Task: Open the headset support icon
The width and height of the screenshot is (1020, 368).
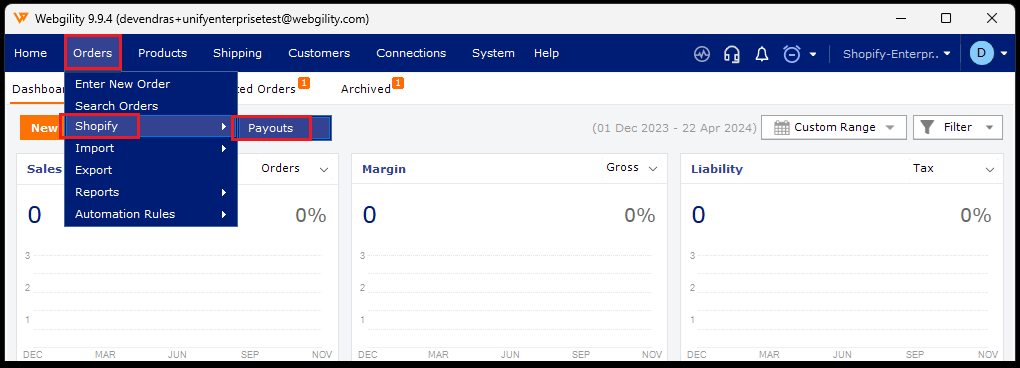Action: point(732,54)
